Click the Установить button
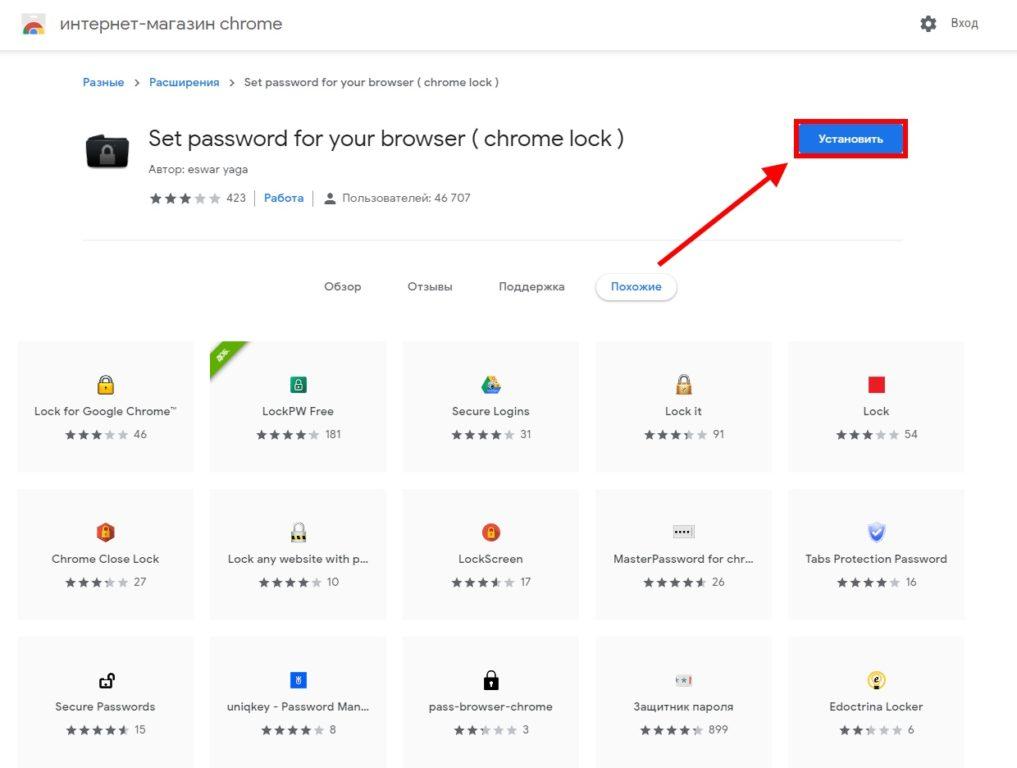Viewport: 1017px width, 768px height. [850, 140]
